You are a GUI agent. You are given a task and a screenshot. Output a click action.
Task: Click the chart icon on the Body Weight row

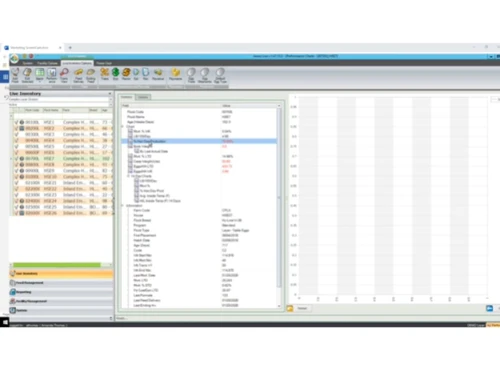coord(130,146)
